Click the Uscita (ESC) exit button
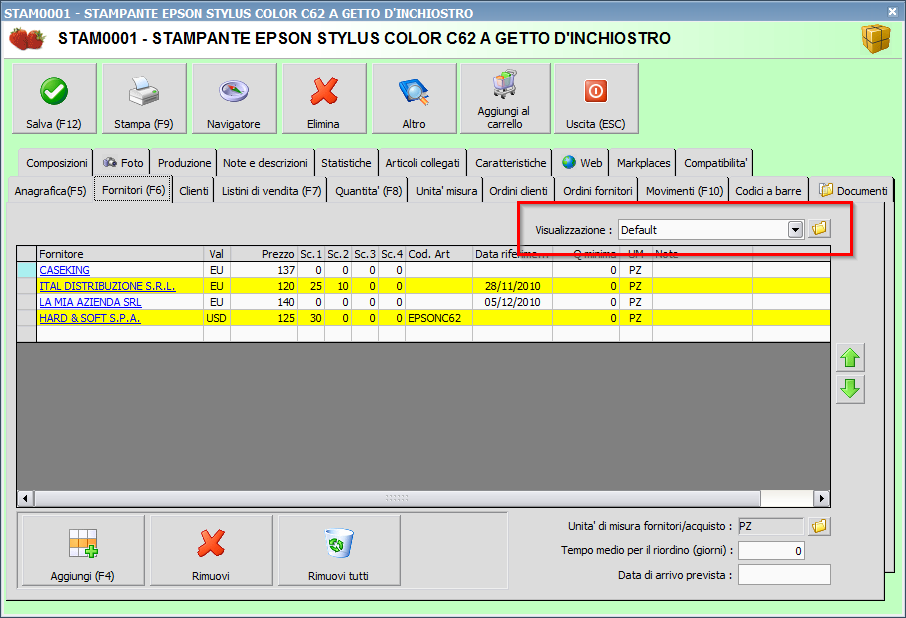 coord(596,99)
